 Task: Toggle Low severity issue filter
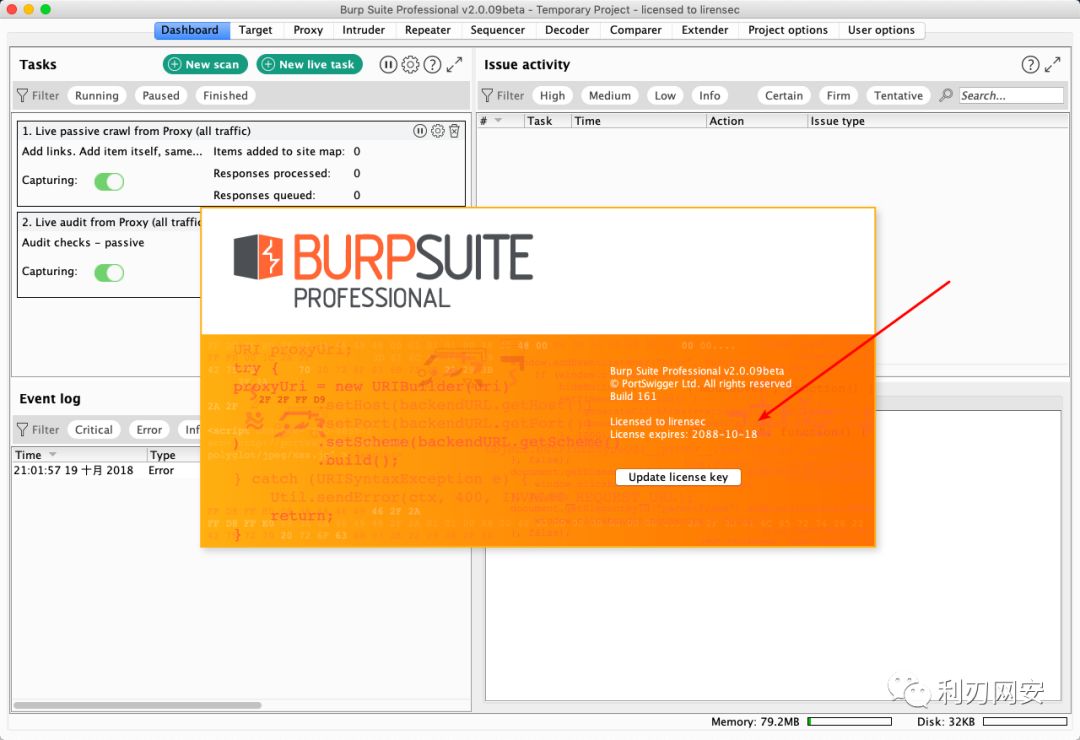click(x=665, y=96)
